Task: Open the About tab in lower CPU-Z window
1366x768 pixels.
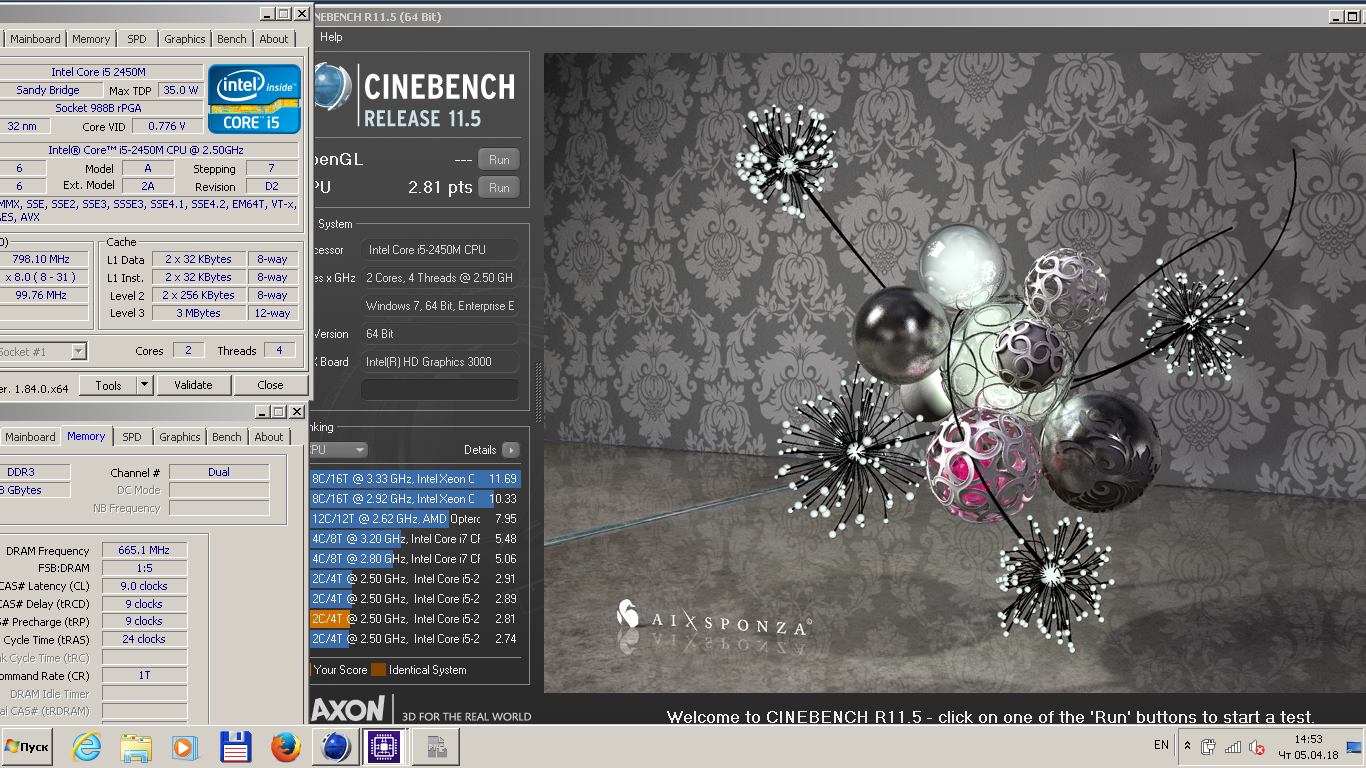Action: click(269, 437)
